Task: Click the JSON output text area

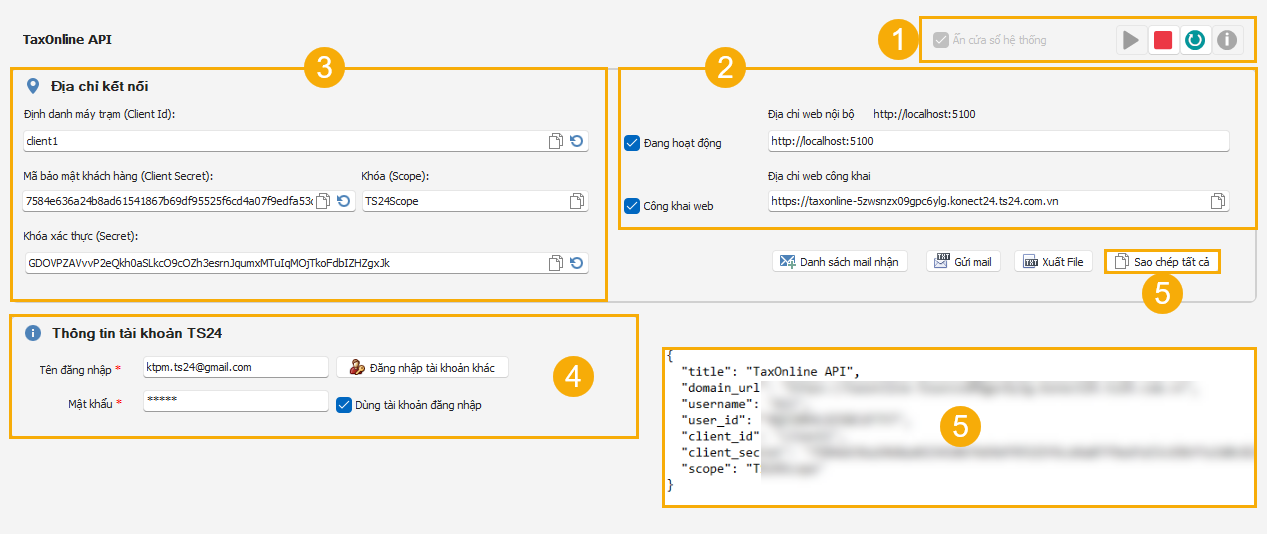Action: (x=959, y=427)
